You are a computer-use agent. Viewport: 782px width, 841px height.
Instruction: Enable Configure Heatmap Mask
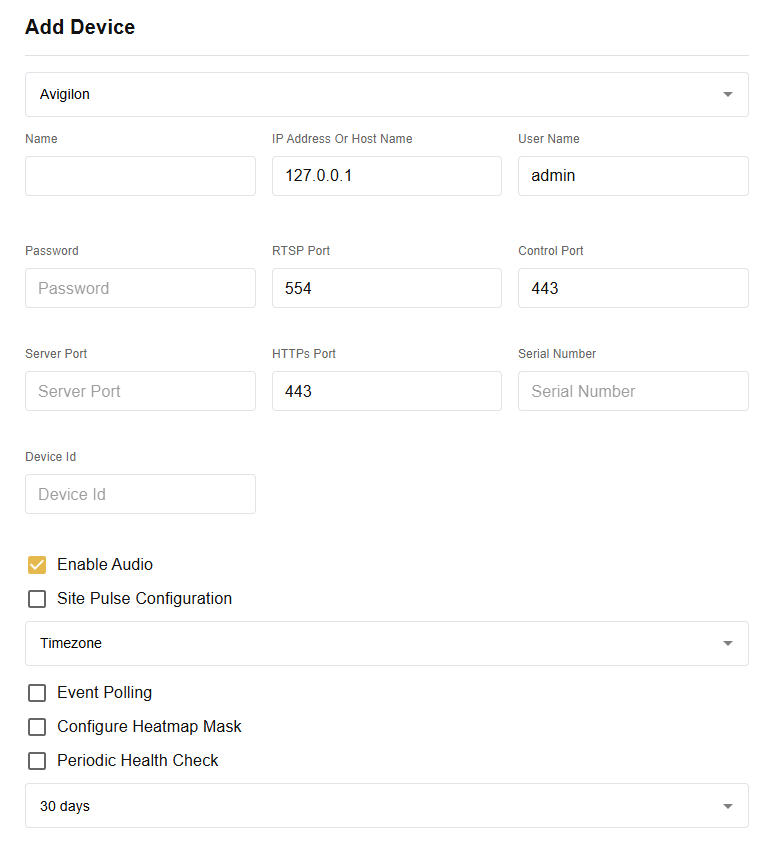pyautogui.click(x=37, y=726)
